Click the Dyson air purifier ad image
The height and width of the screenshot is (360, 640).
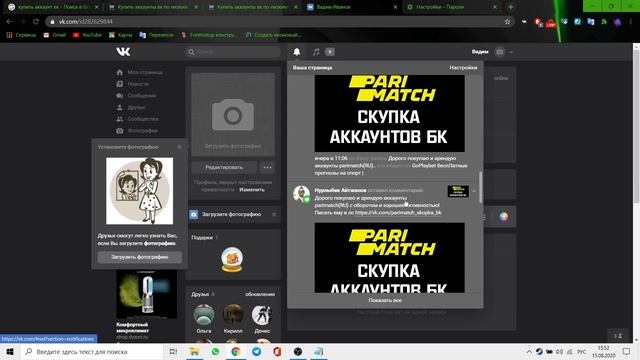coord(146,294)
